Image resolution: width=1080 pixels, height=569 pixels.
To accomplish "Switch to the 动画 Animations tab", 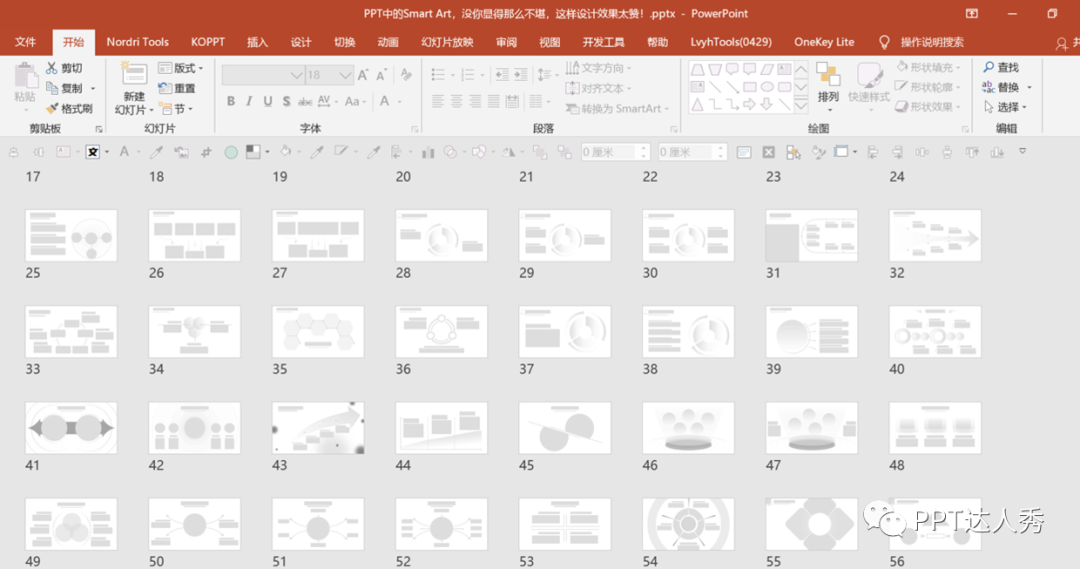I will tap(388, 42).
